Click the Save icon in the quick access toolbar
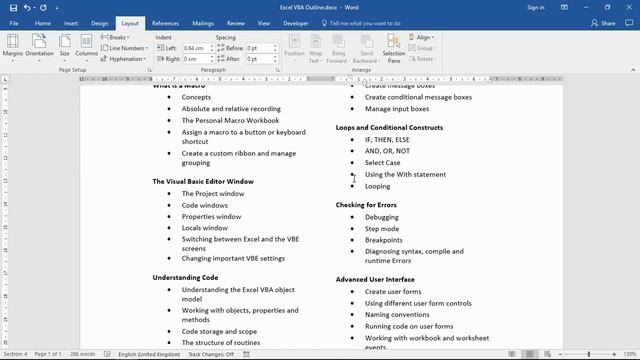The width and height of the screenshot is (640, 360). [x=13, y=8]
